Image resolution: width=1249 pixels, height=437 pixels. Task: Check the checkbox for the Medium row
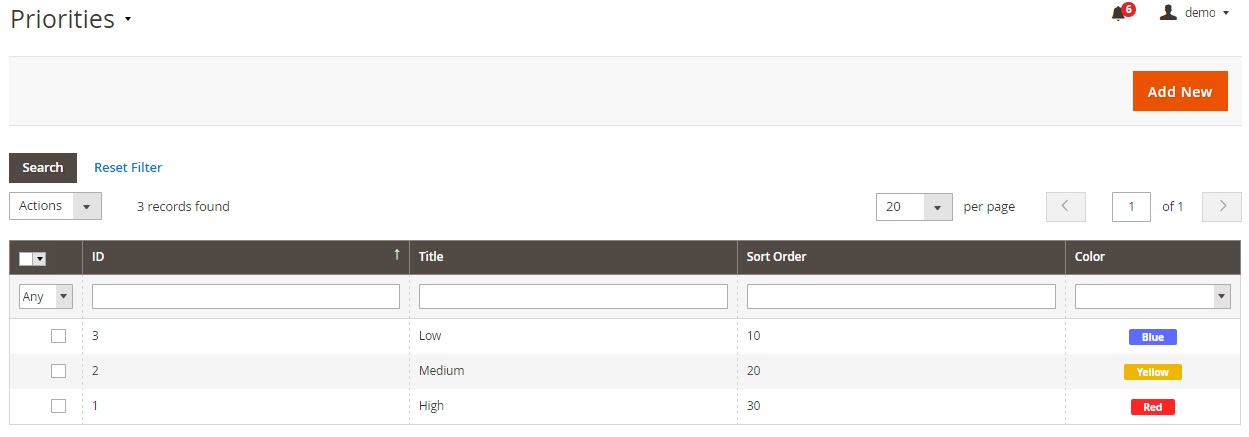pos(58,371)
